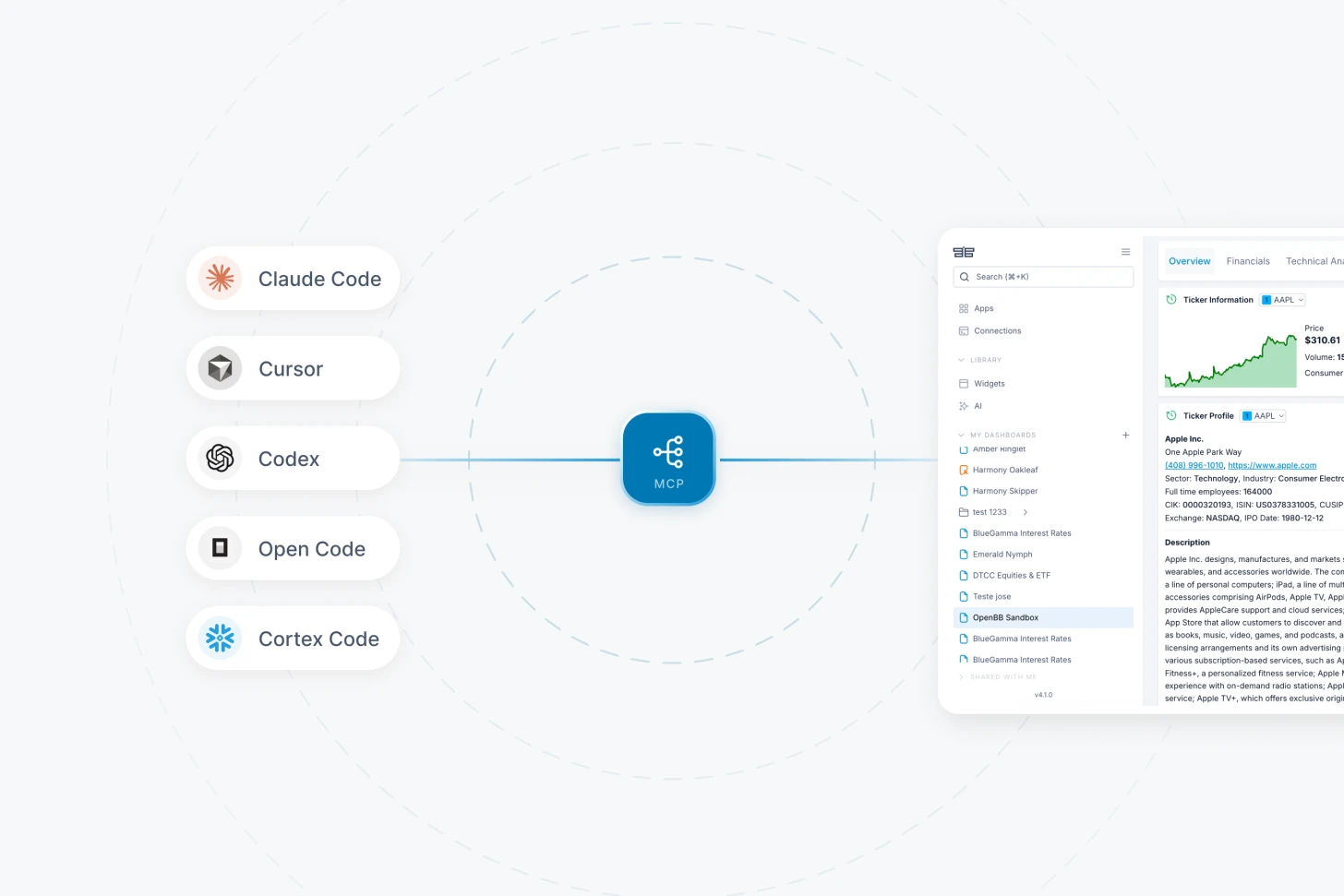Image resolution: width=1344 pixels, height=896 pixels.
Task: Select the Open Code pill
Action: pos(293,548)
